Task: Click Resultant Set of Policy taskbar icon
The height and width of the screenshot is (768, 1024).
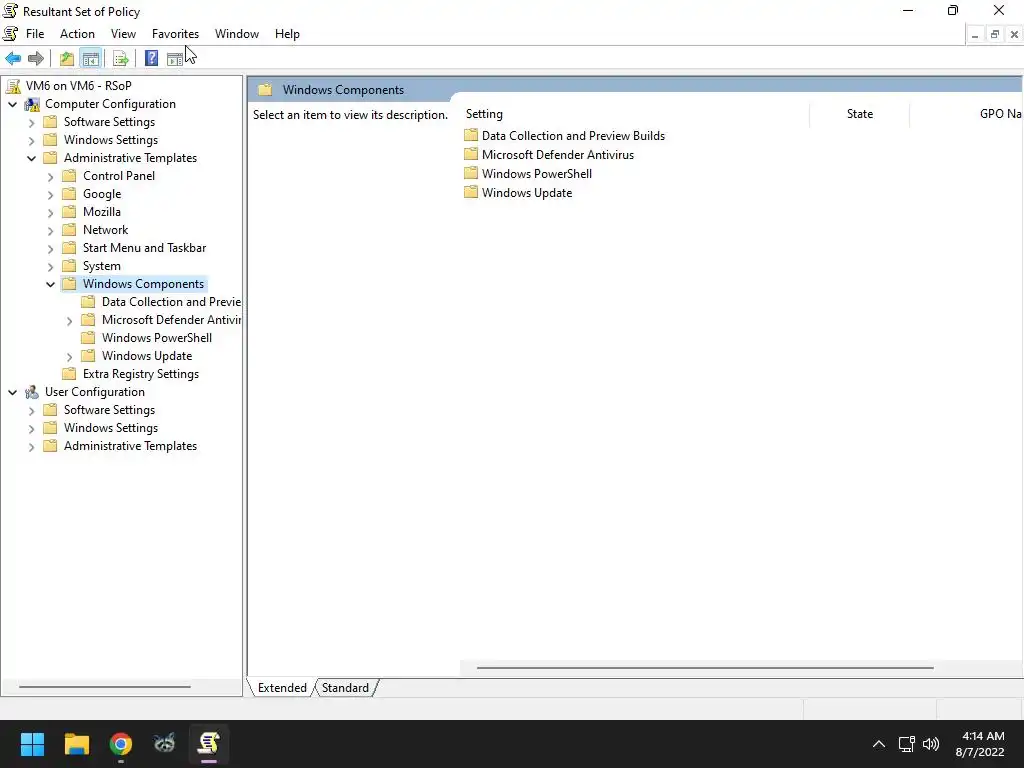Action: pos(209,744)
